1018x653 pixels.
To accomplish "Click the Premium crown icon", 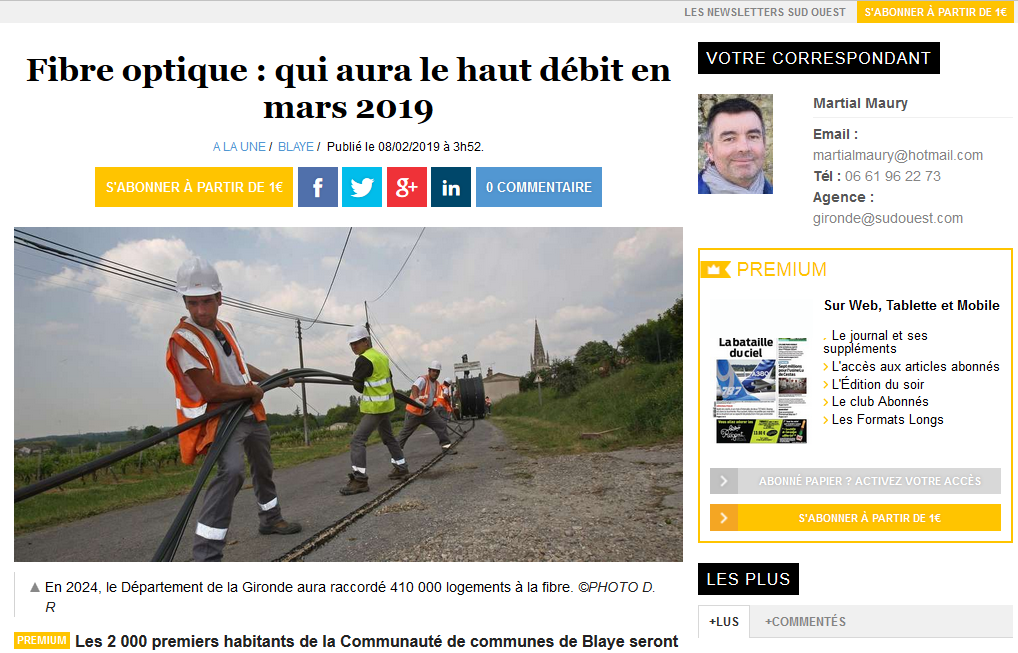I will (715, 269).
